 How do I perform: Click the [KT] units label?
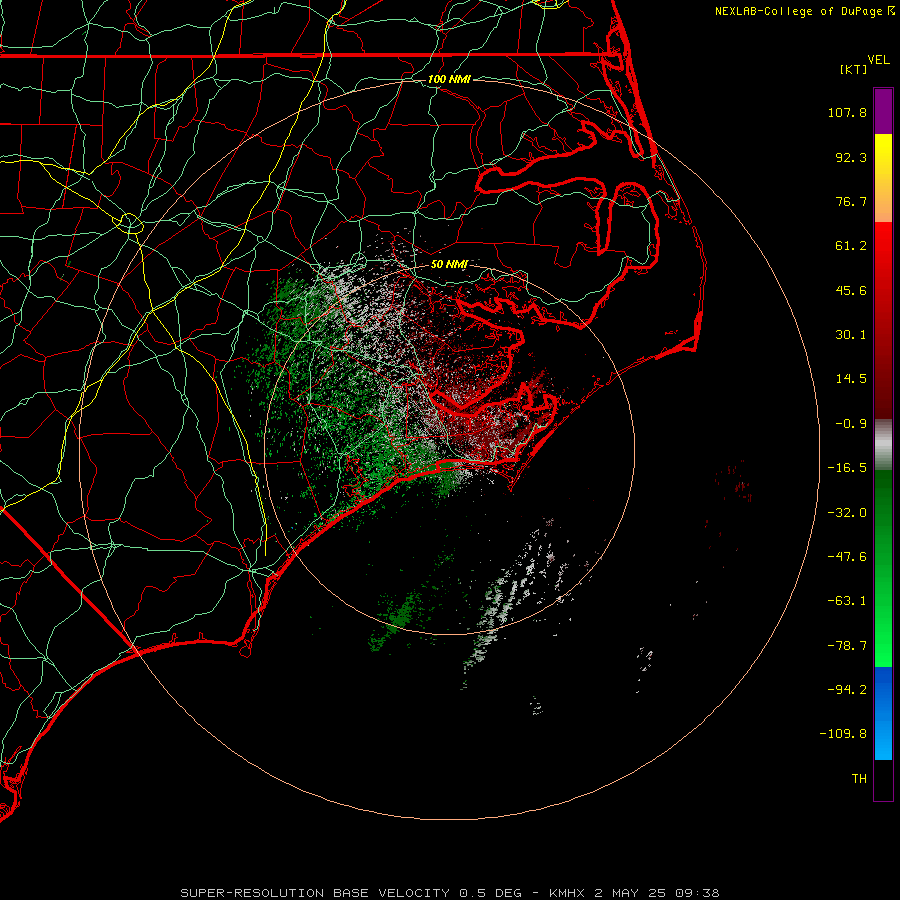pyautogui.click(x=854, y=69)
